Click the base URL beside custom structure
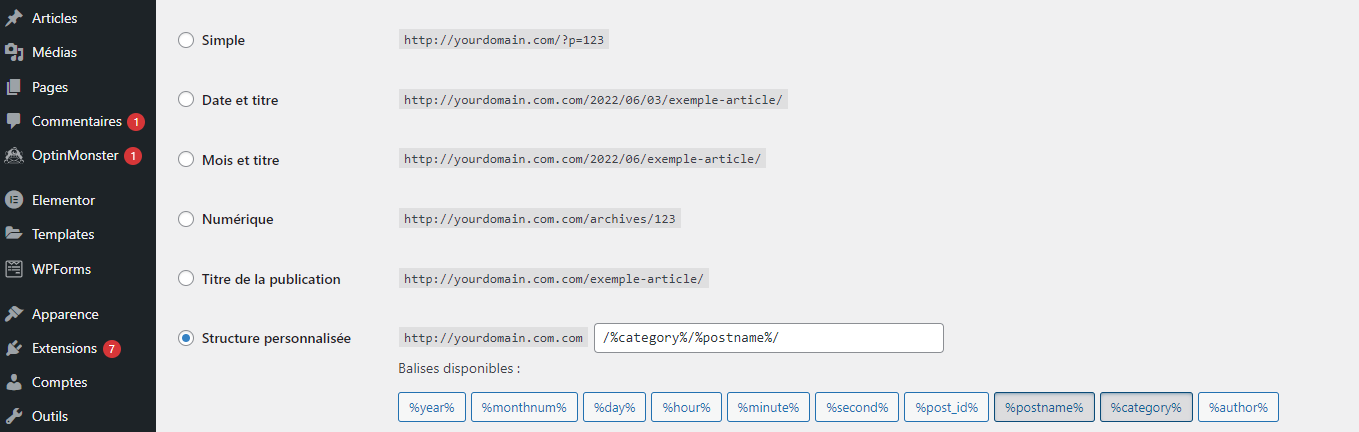 click(494, 338)
